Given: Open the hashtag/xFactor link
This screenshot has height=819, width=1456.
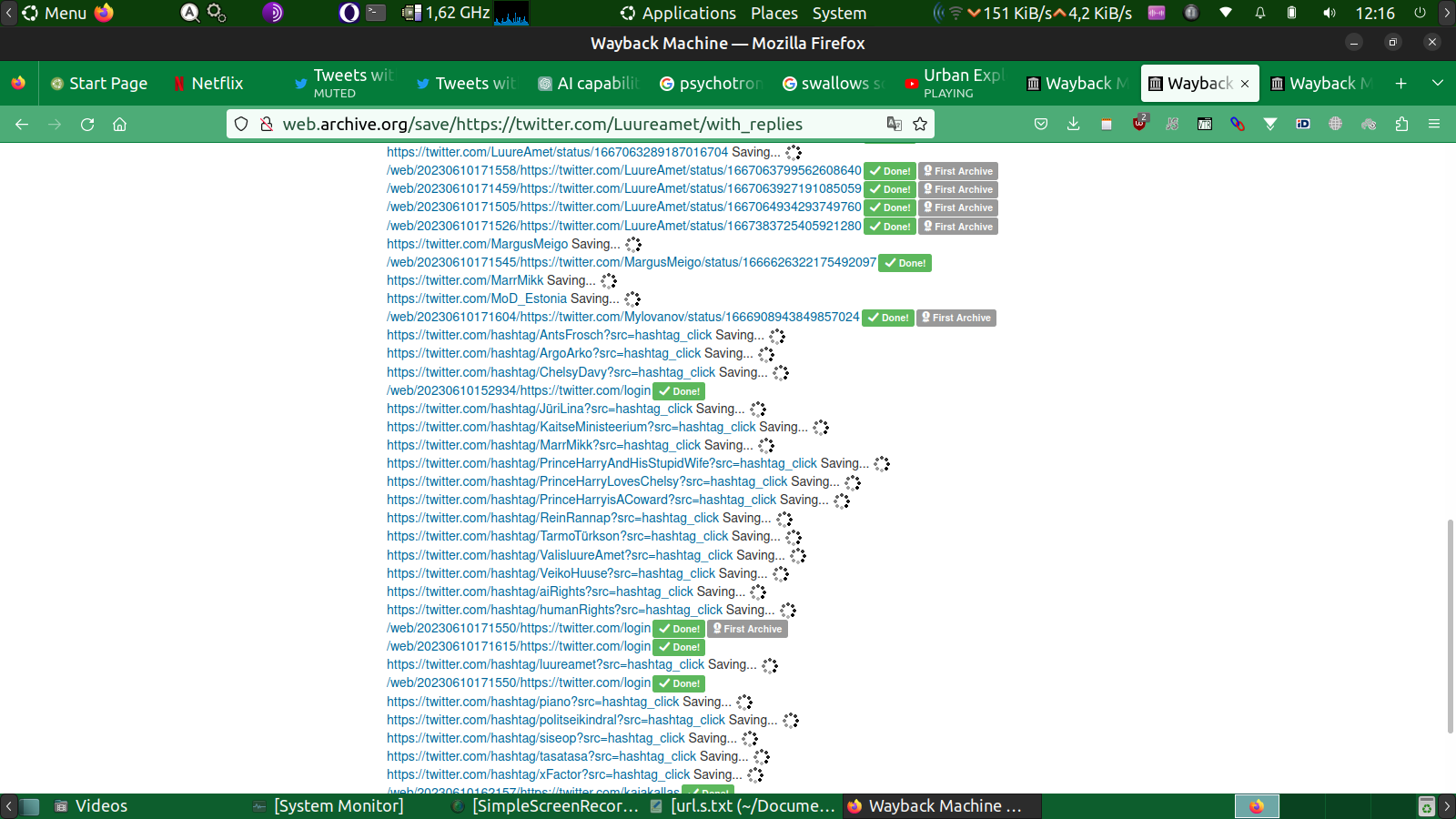Looking at the screenshot, I should pos(539,774).
